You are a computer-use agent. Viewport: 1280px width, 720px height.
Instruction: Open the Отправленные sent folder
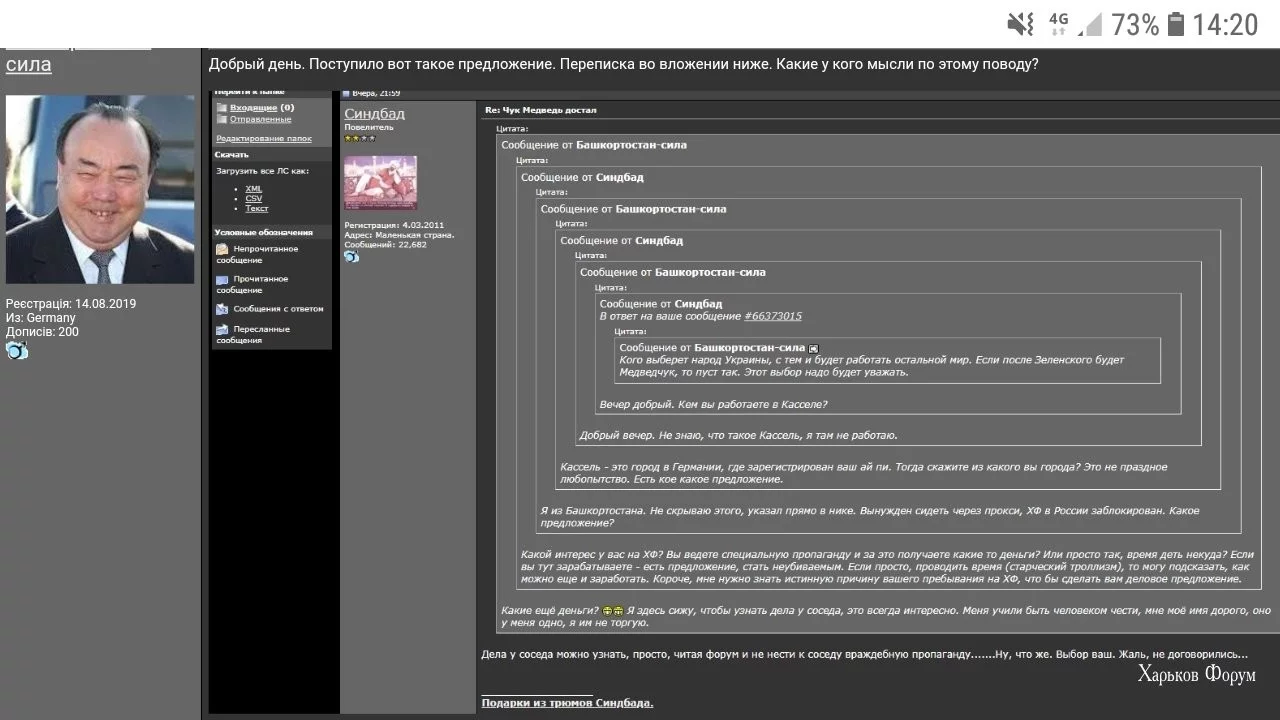click(260, 119)
